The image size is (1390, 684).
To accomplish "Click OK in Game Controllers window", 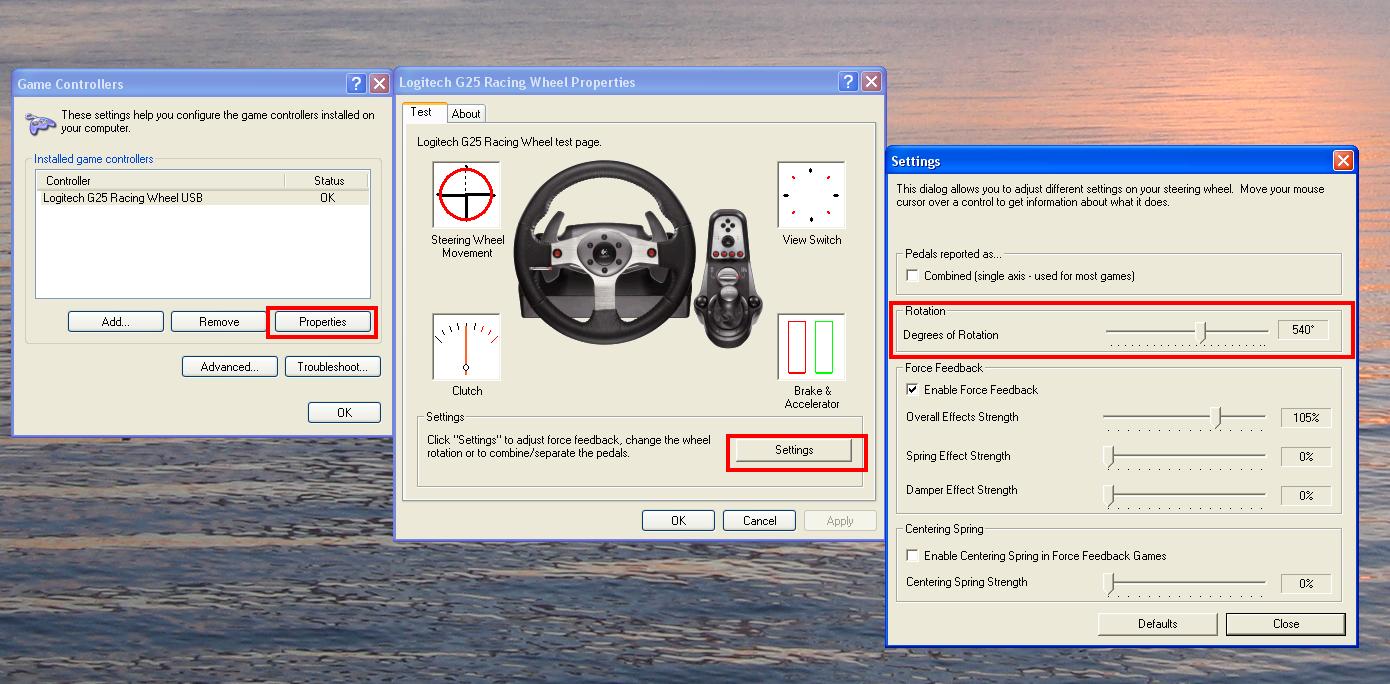I will pyautogui.click(x=344, y=412).
